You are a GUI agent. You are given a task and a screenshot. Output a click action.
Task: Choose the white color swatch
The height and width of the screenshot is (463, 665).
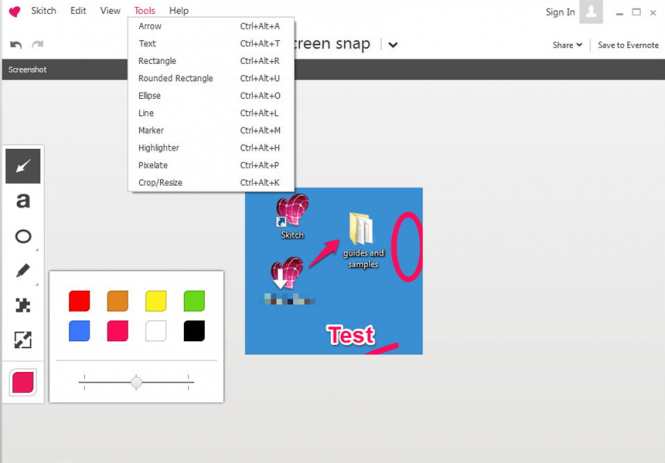[x=156, y=331]
